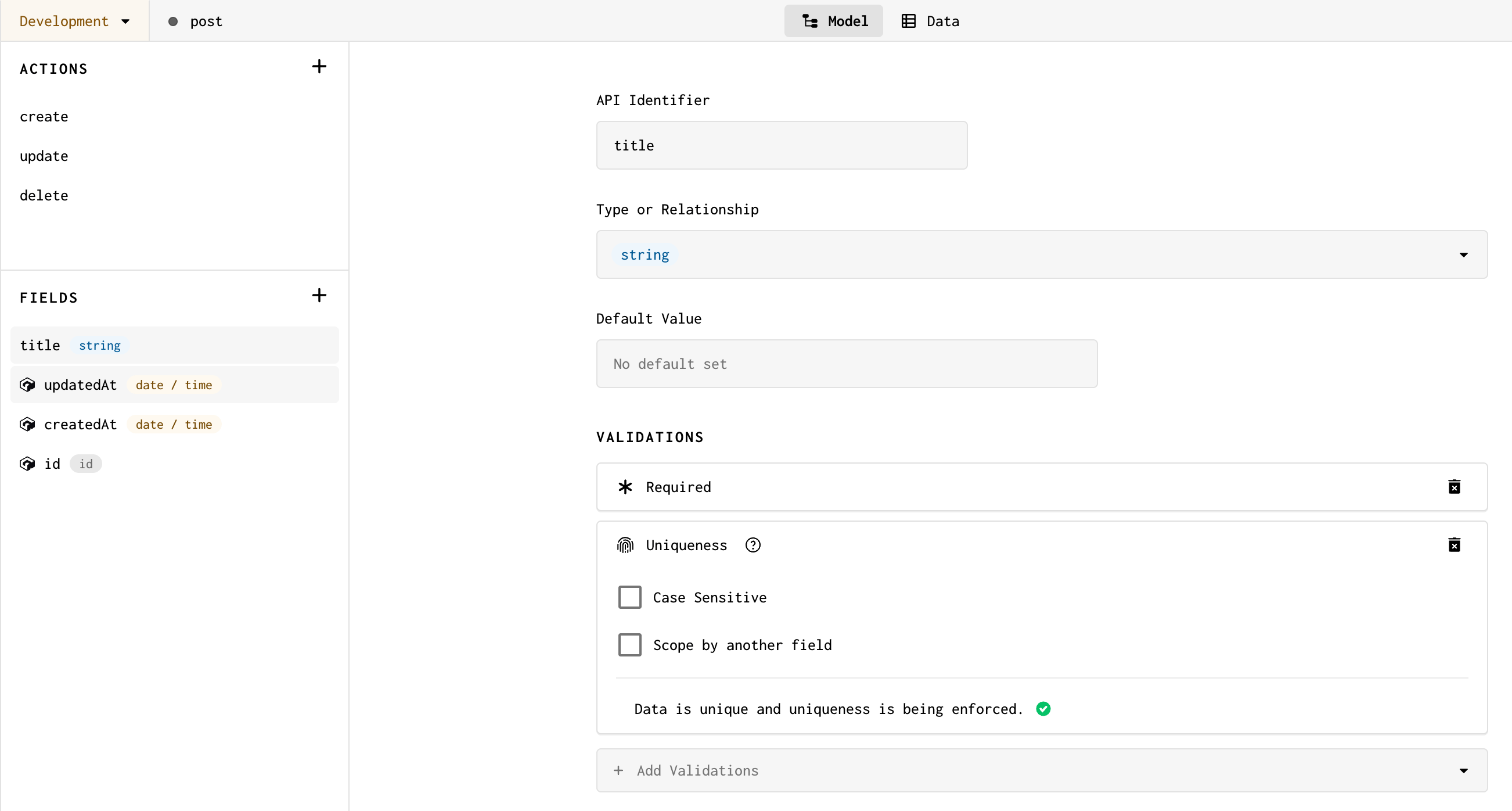The height and width of the screenshot is (811, 1512).
Task: Expand Add Validations dropdown
Action: point(1041,770)
